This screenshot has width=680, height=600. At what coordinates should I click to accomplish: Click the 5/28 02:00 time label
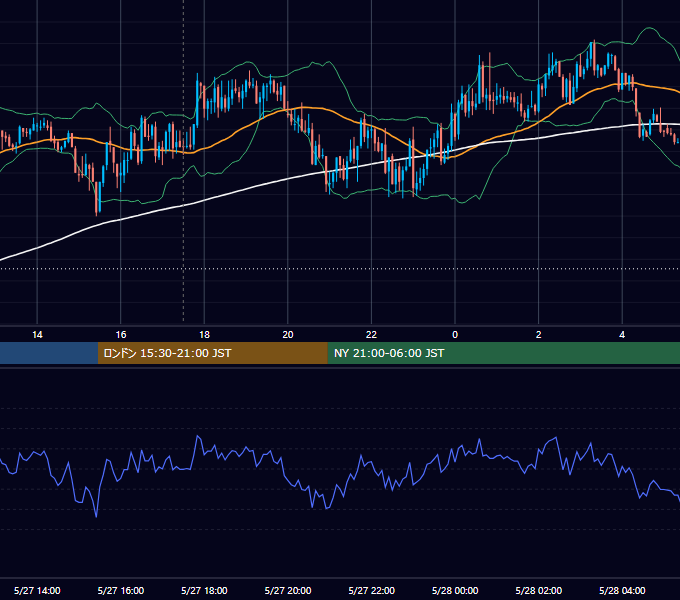(539, 590)
